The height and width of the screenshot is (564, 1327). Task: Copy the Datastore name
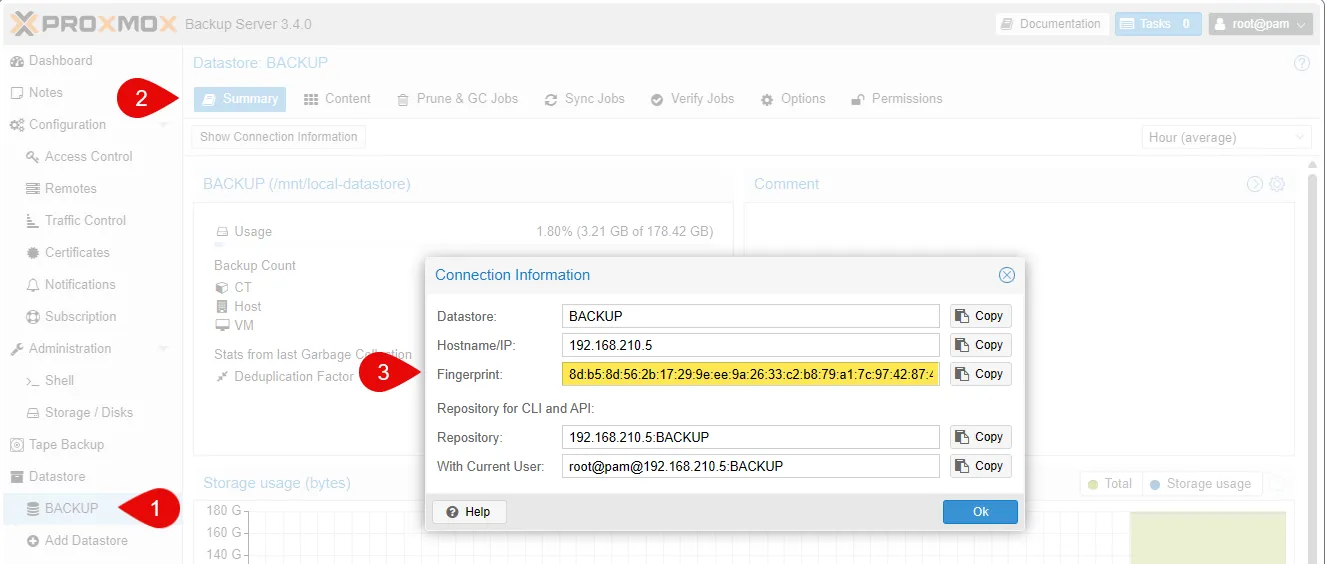980,316
